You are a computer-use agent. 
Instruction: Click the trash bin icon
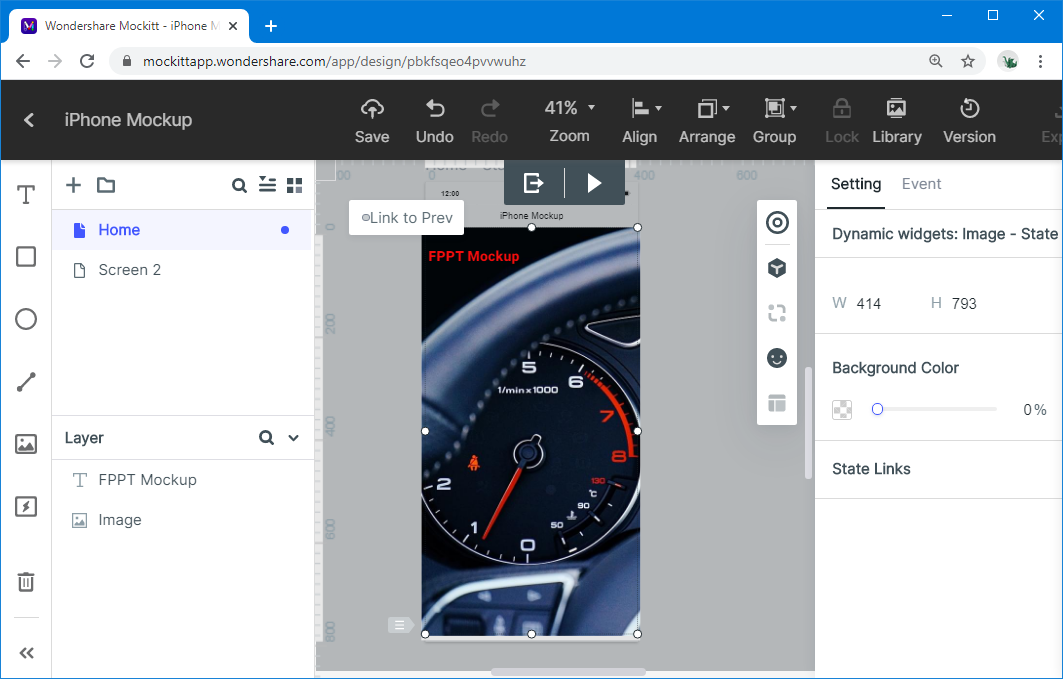pos(26,581)
